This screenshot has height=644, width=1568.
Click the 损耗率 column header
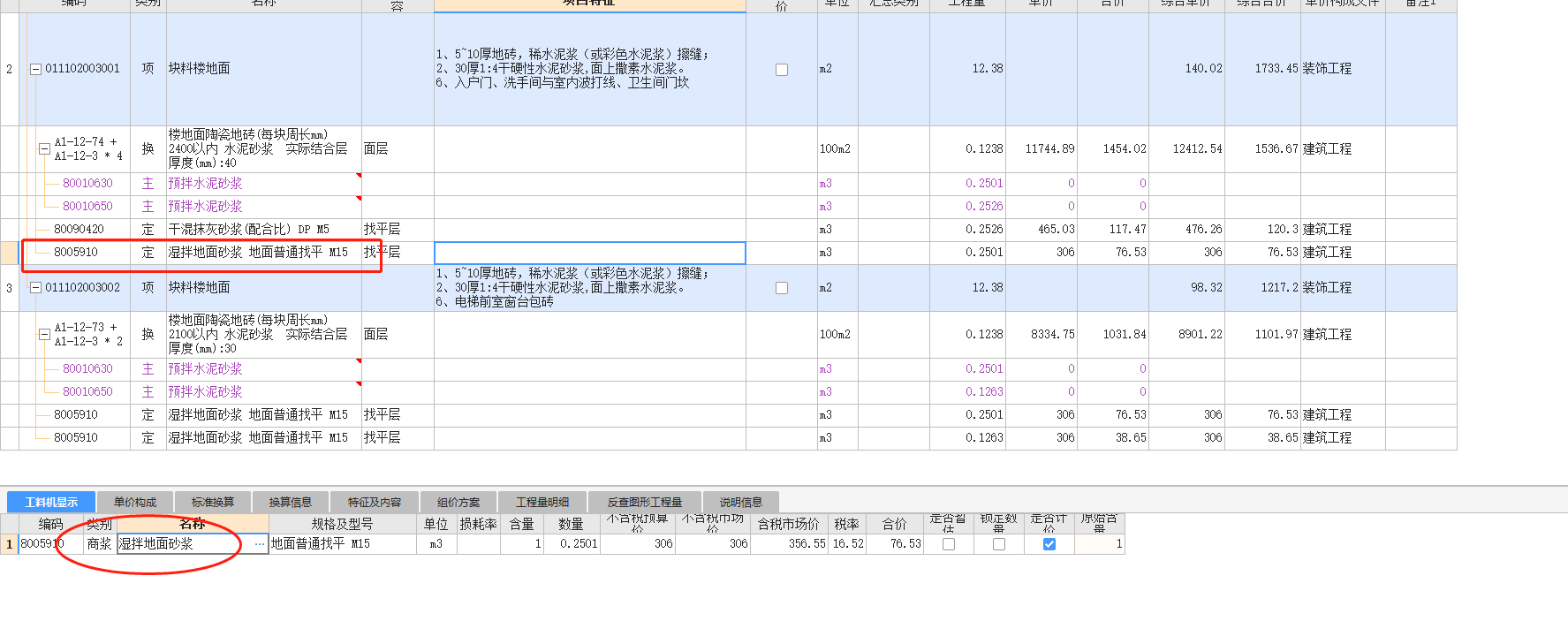click(x=479, y=524)
